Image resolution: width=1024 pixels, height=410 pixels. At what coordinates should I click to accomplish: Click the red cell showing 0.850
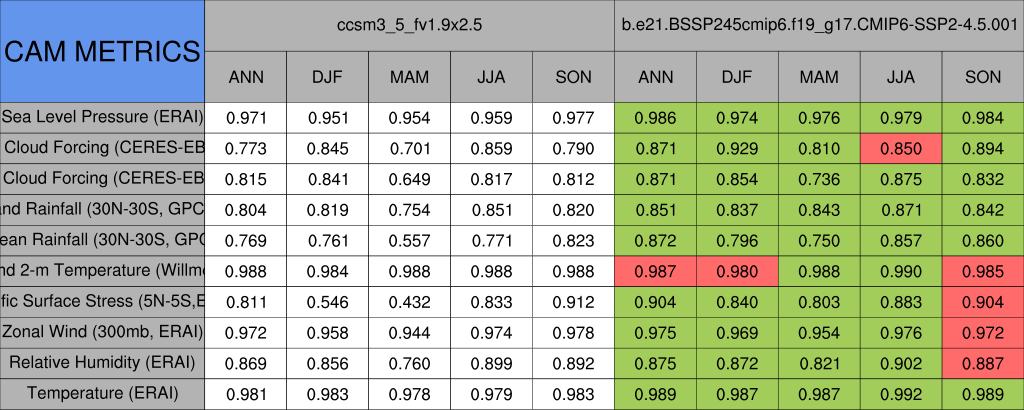pos(901,148)
